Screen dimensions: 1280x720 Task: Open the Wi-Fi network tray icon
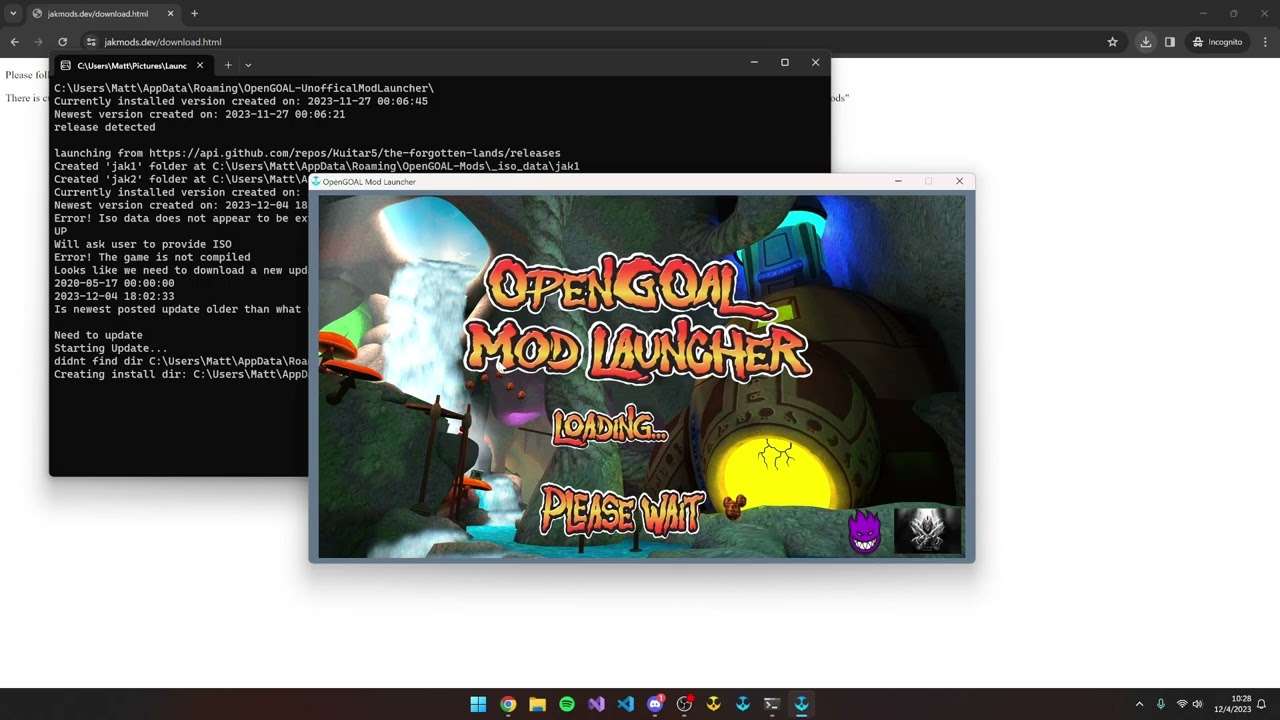(1182, 704)
